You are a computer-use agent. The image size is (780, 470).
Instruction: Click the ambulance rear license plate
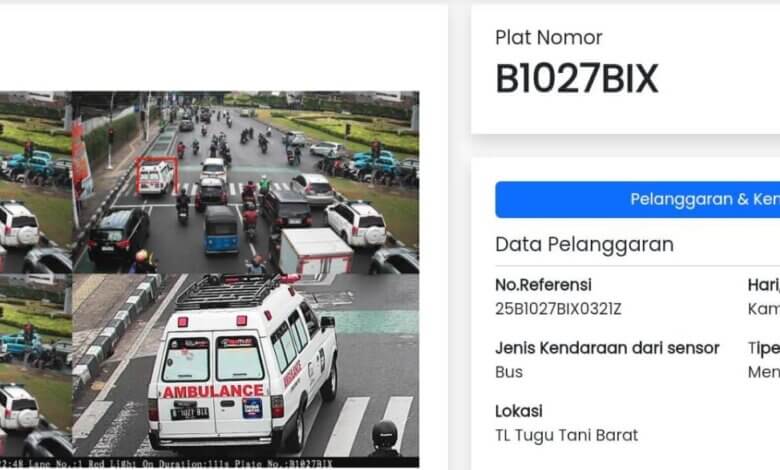tap(190, 413)
